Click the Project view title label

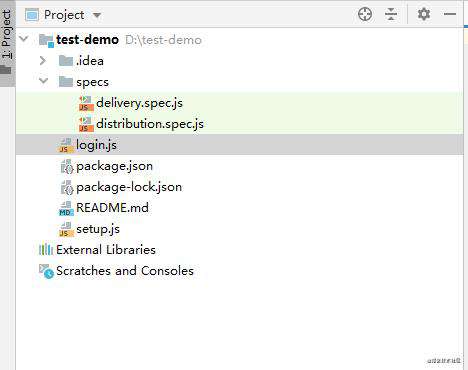click(64, 15)
